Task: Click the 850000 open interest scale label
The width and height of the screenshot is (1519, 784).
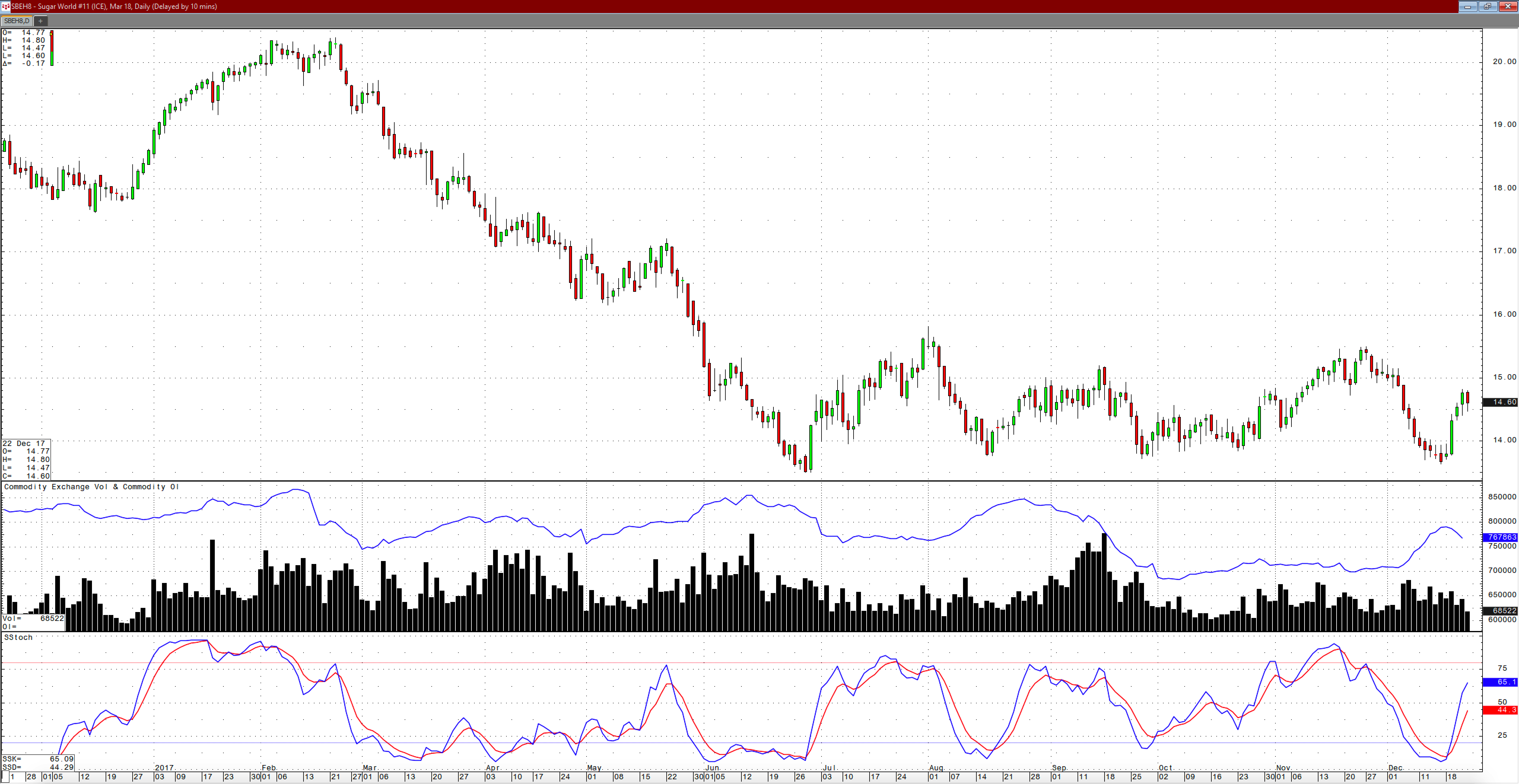Action: click(x=1502, y=497)
